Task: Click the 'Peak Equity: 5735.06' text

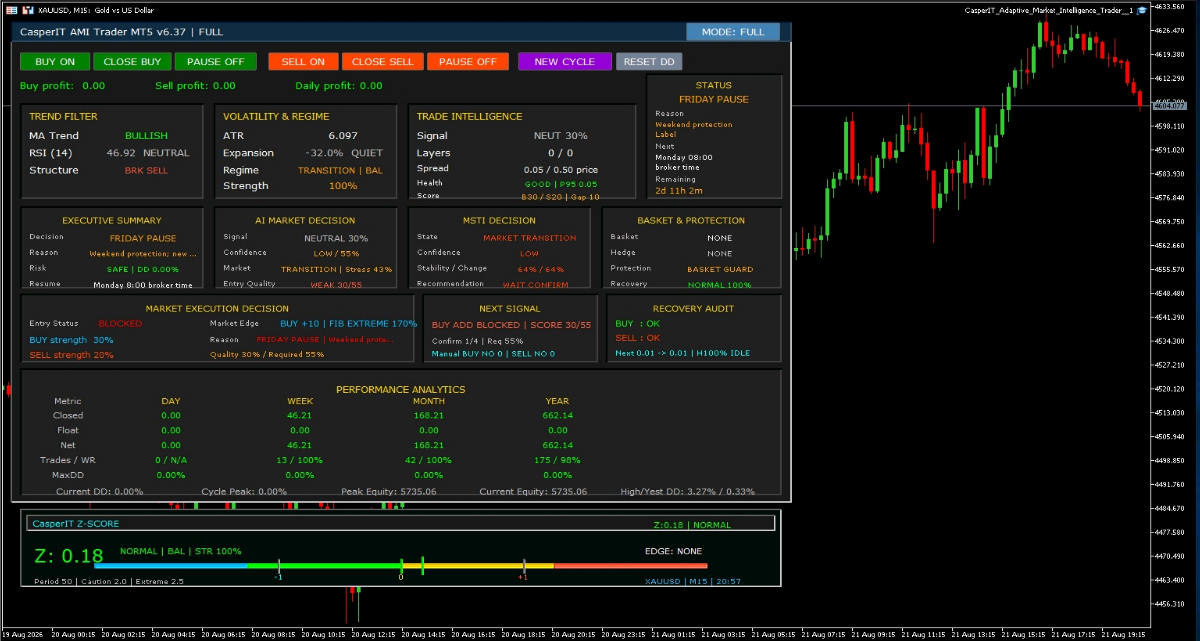Action: pyautogui.click(x=388, y=491)
